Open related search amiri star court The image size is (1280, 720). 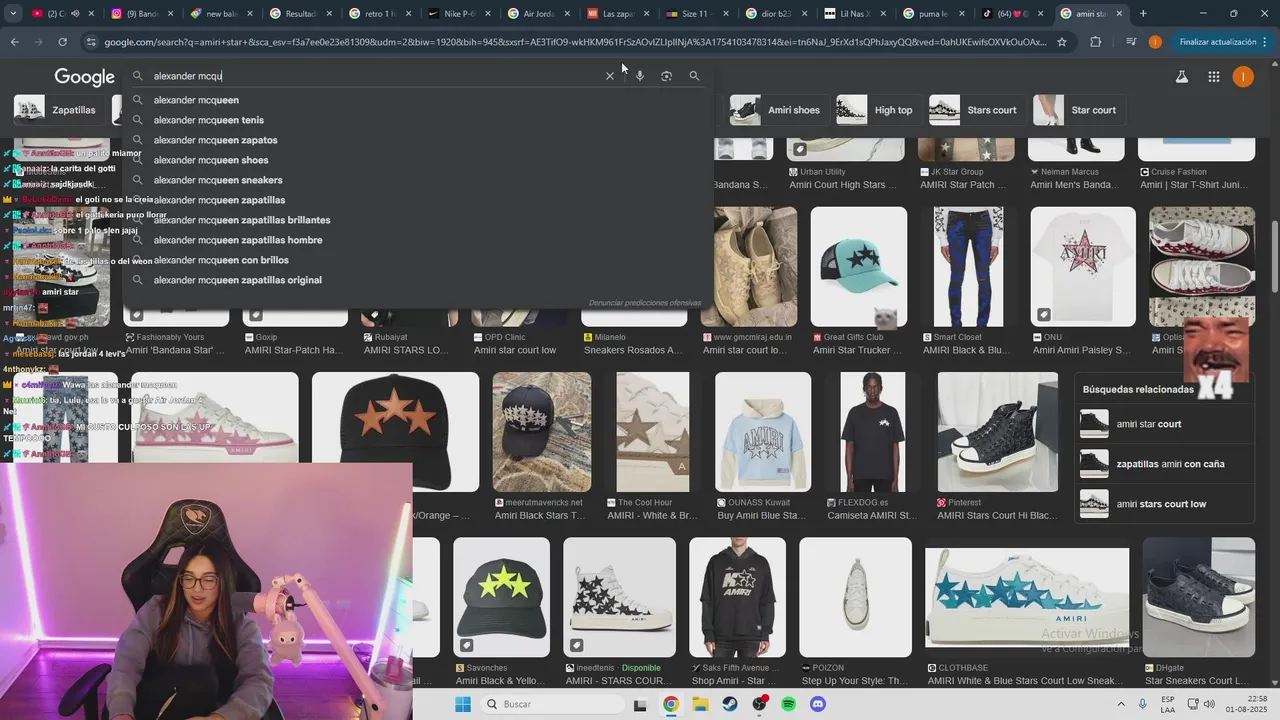(1166, 424)
